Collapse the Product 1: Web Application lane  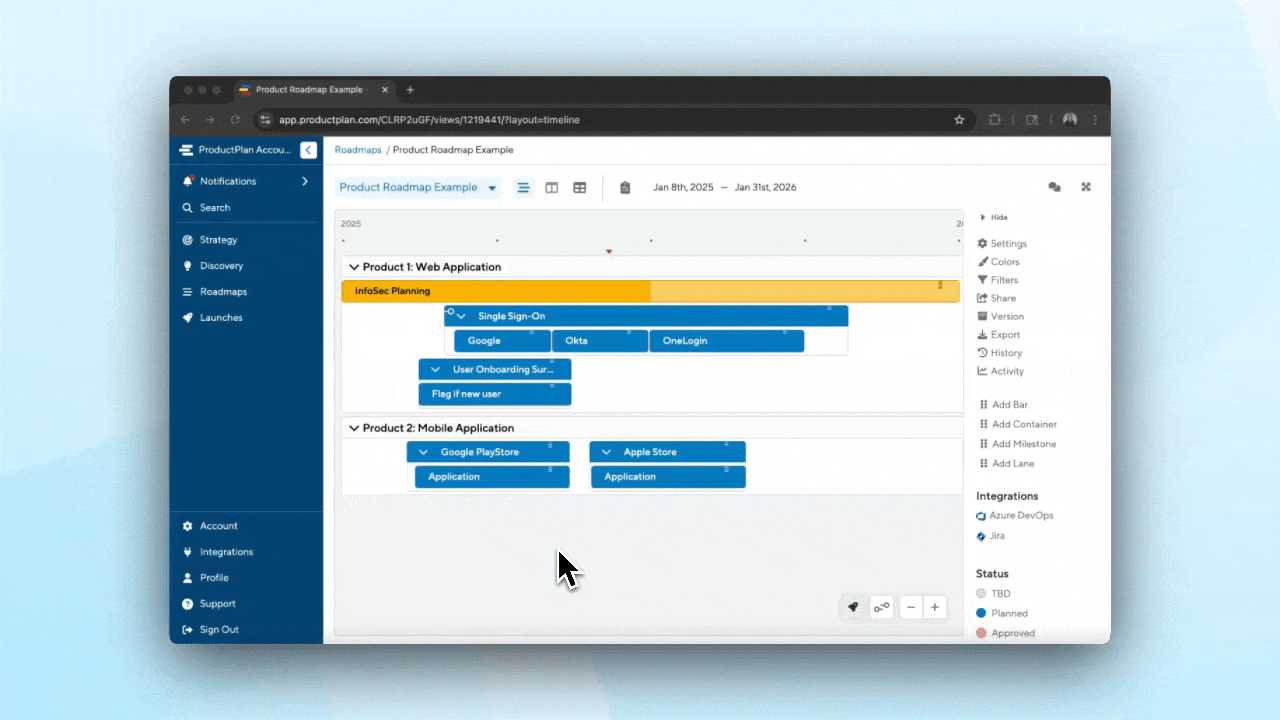[353, 267]
